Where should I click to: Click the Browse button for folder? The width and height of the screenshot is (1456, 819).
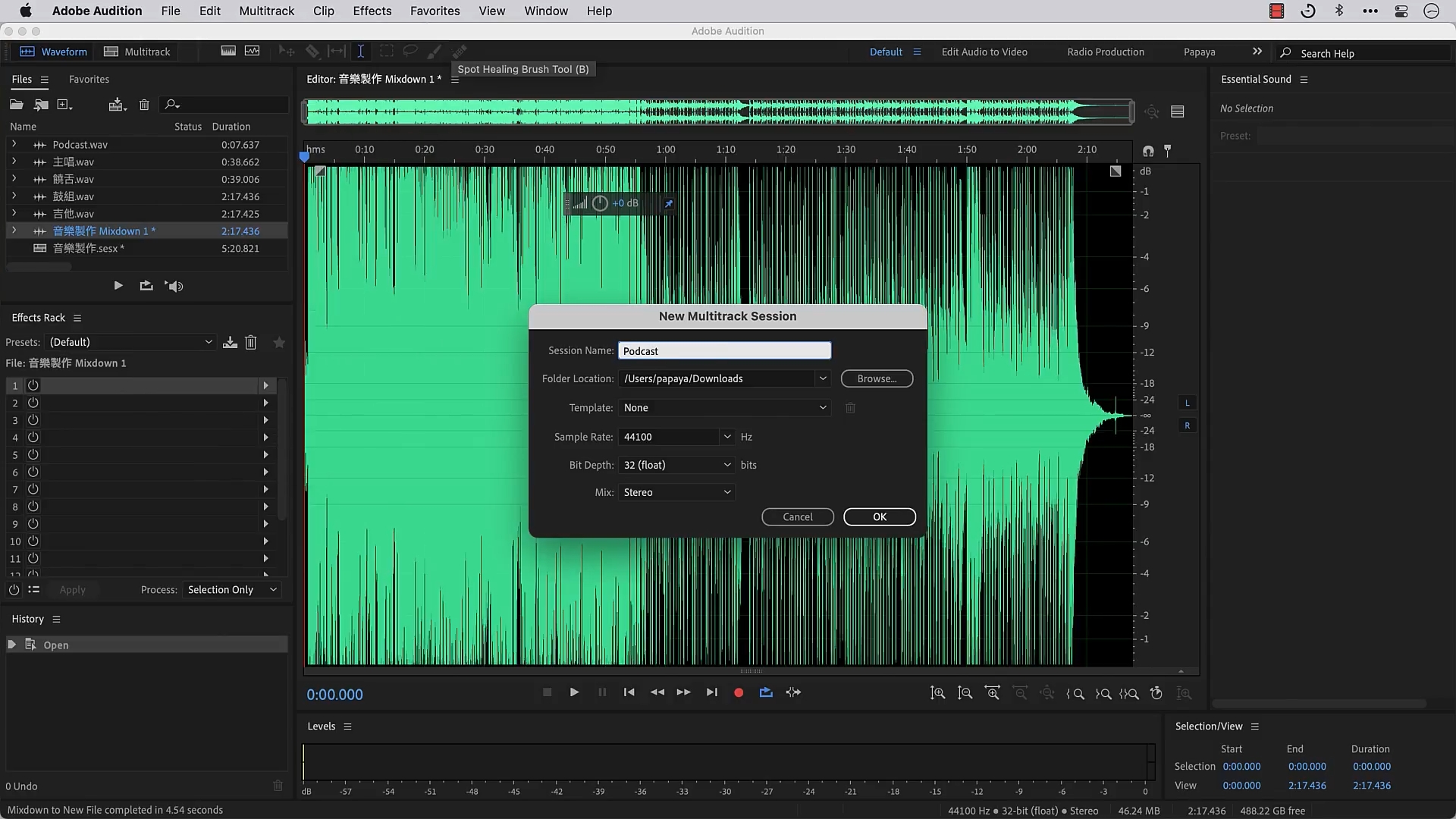[877, 378]
